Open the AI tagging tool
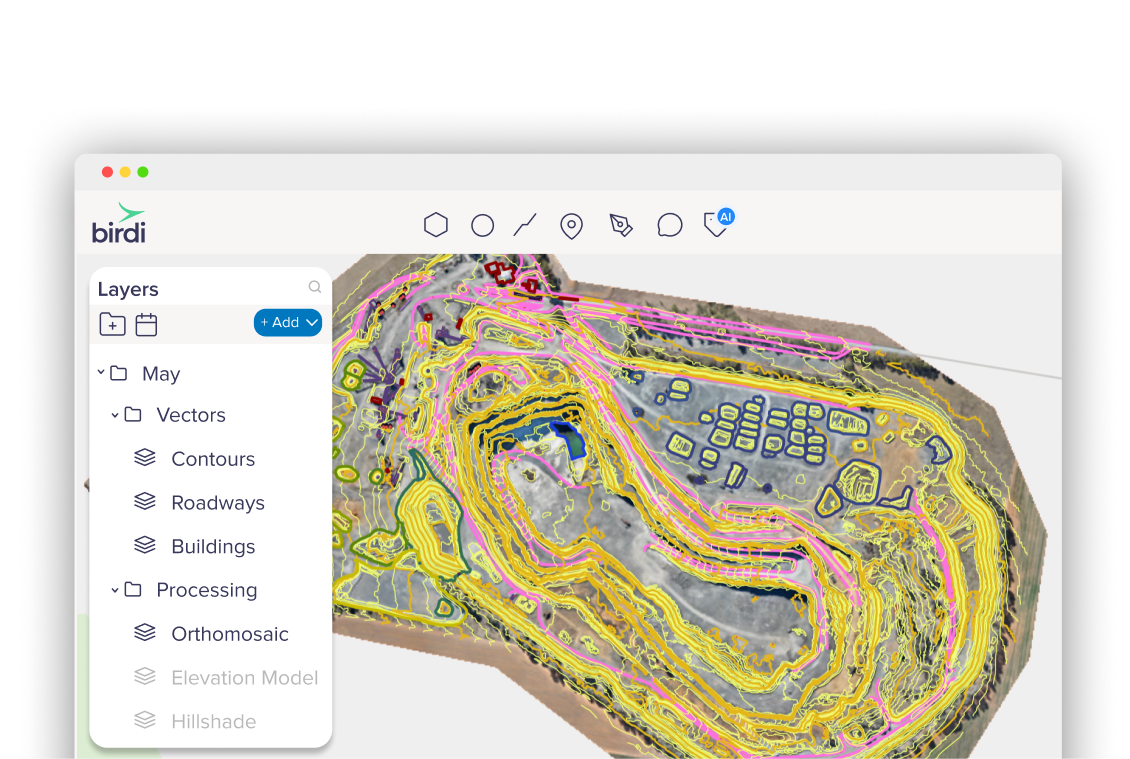 pos(719,223)
